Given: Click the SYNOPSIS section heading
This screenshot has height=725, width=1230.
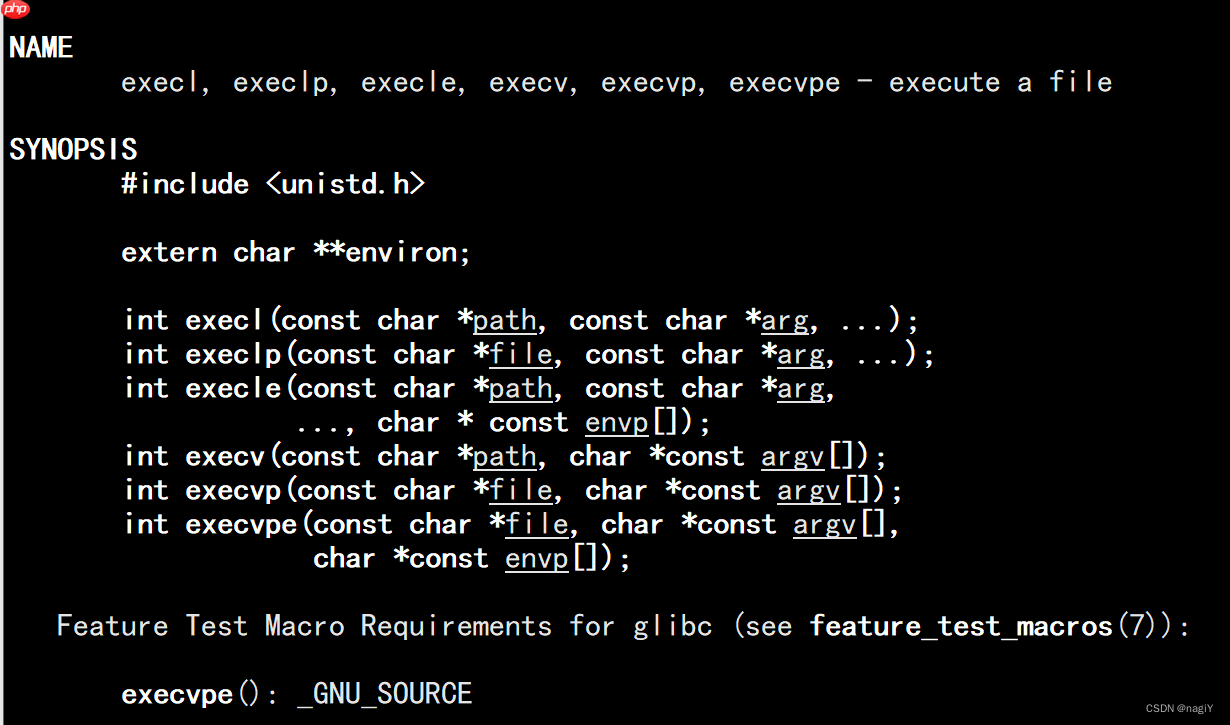Looking at the screenshot, I should tap(73, 150).
